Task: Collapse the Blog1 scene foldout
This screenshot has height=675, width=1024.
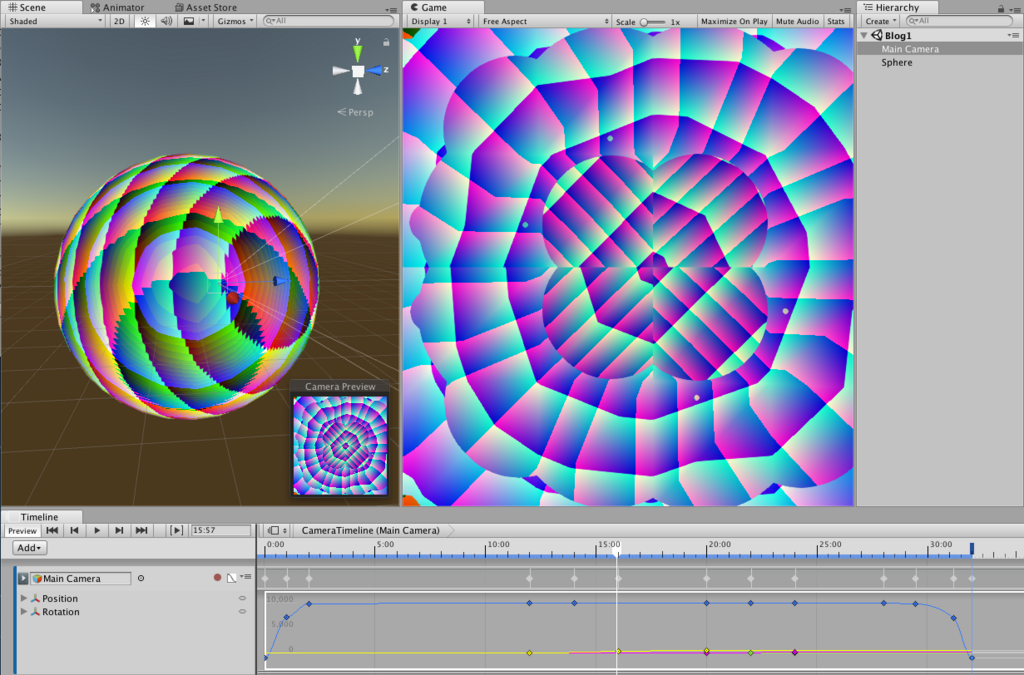Action: tap(864, 35)
